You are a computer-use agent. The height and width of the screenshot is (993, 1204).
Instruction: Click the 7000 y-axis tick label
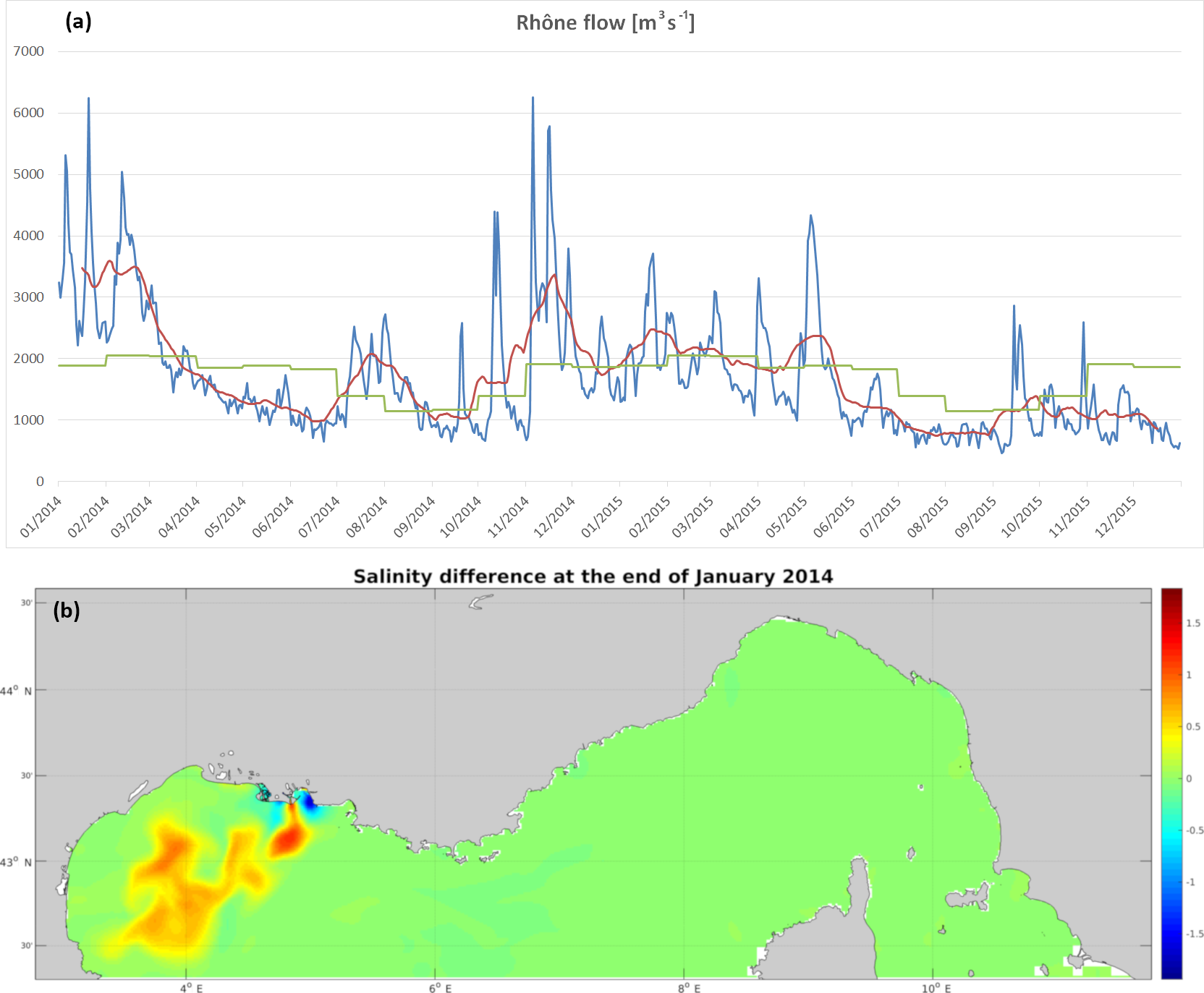coord(29,51)
